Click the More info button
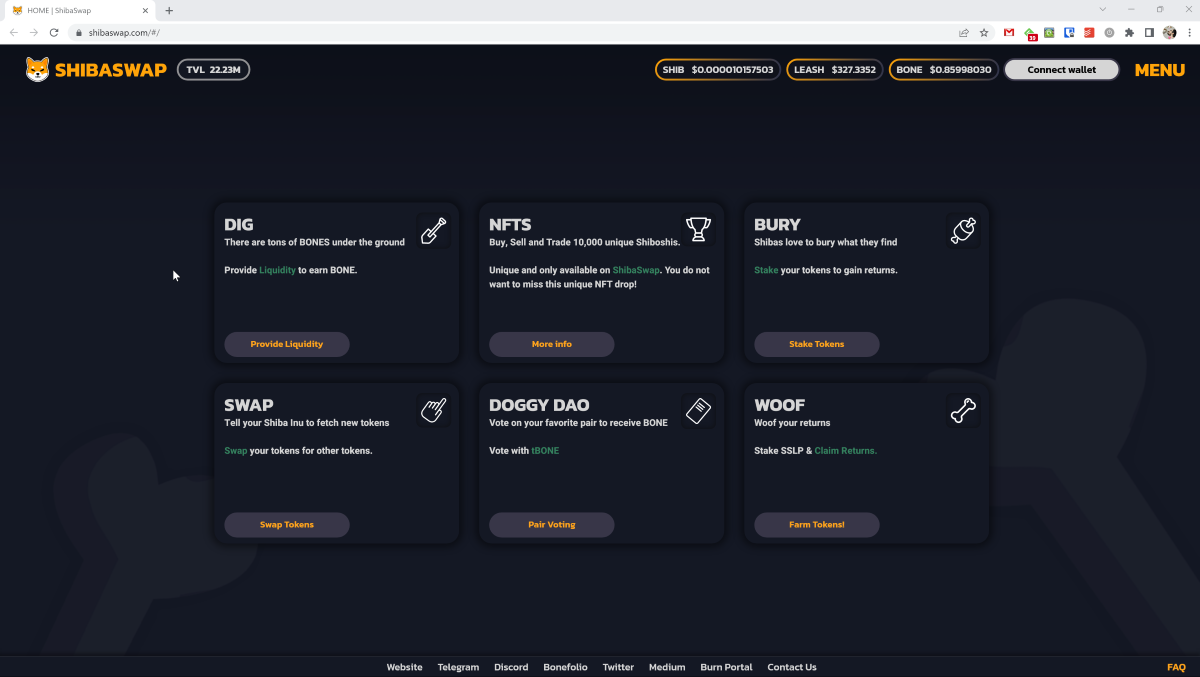Viewport: 1200px width, 677px height. [x=552, y=344]
